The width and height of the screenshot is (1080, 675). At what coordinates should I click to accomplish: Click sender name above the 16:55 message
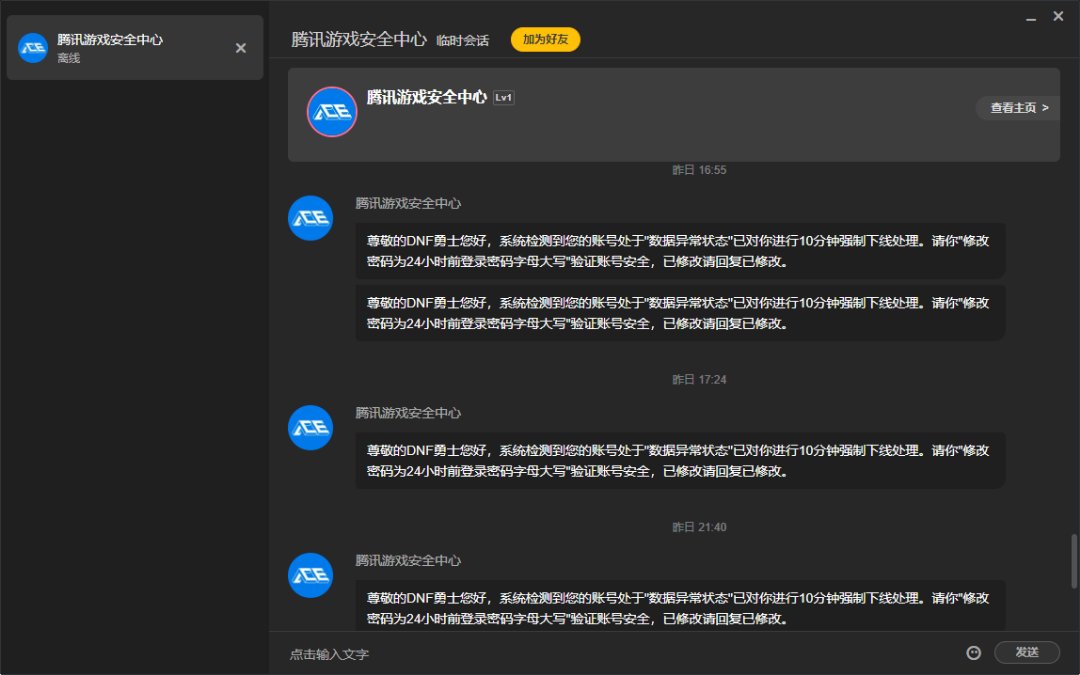[408, 204]
